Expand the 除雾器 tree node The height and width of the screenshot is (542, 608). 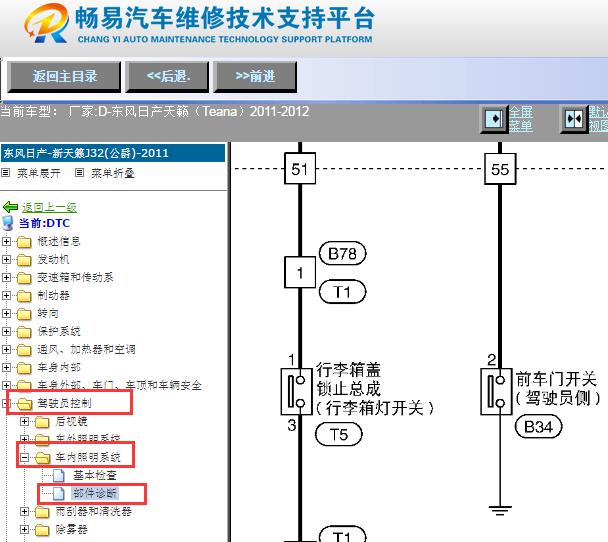click(24, 530)
